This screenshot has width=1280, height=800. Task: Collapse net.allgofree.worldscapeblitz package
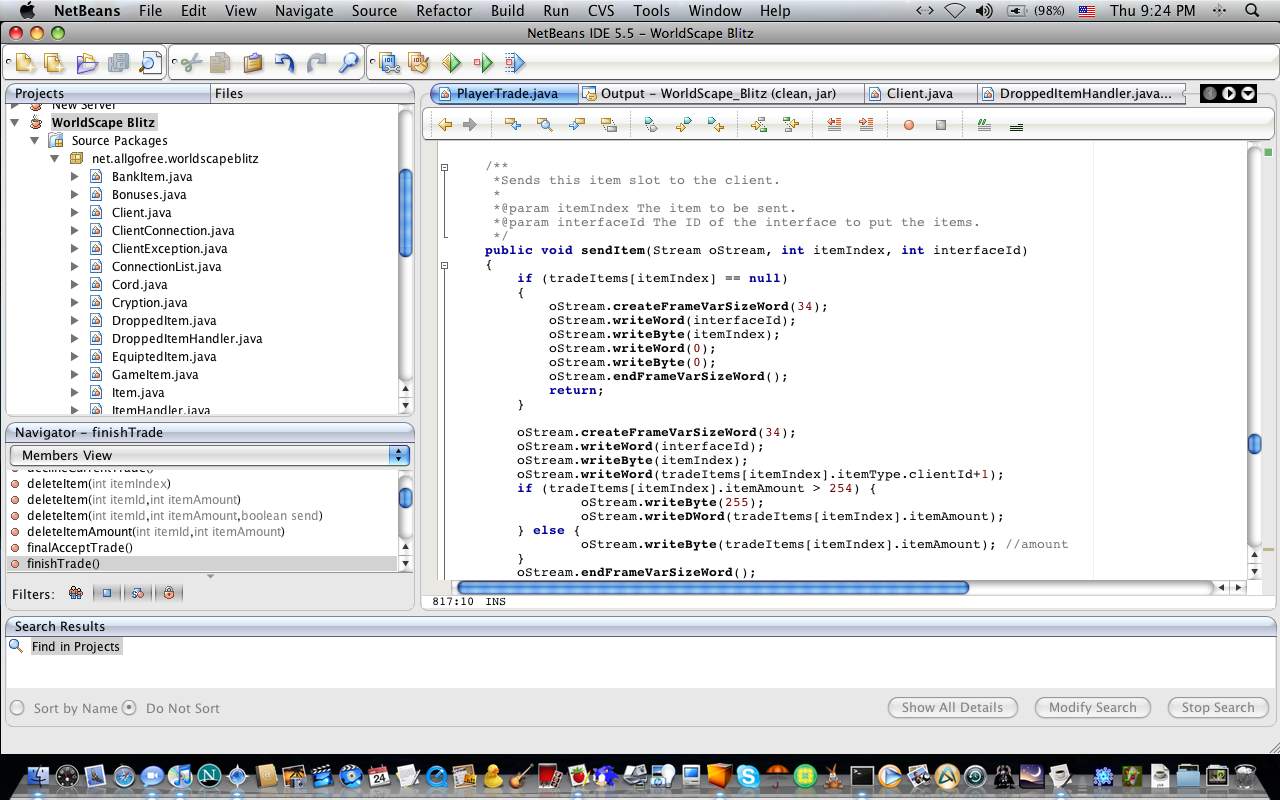pos(55,158)
